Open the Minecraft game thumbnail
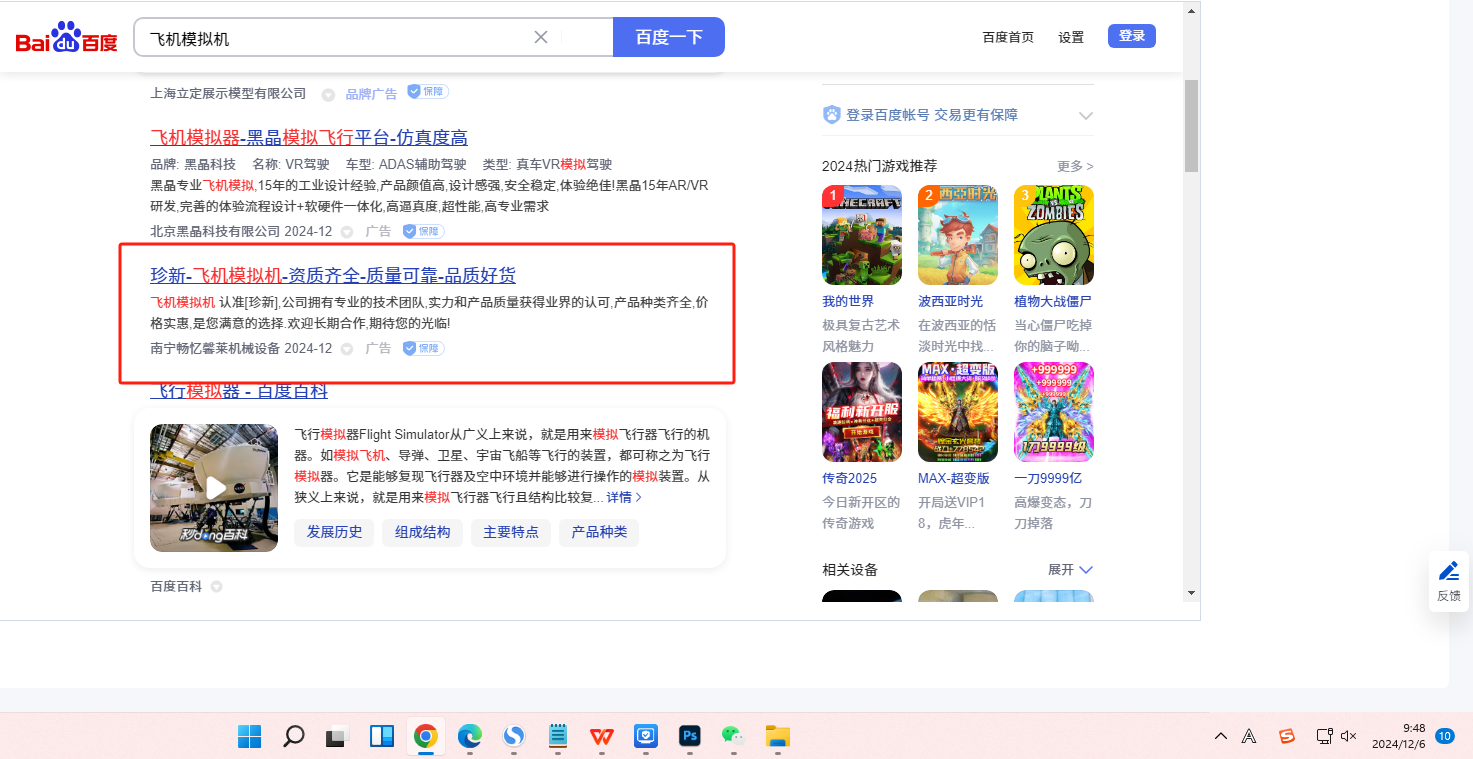The image size is (1473, 759). click(x=862, y=235)
